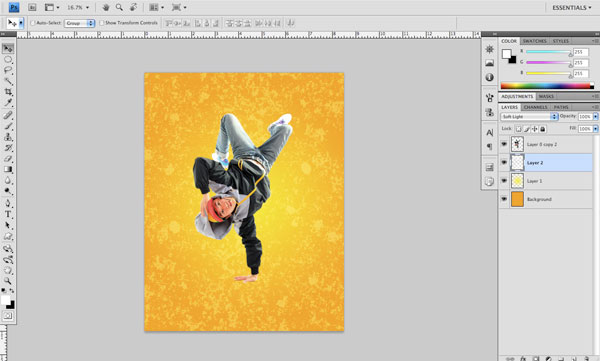Switch to the Paths tab
Screen dimensions: 600x361
[561, 107]
